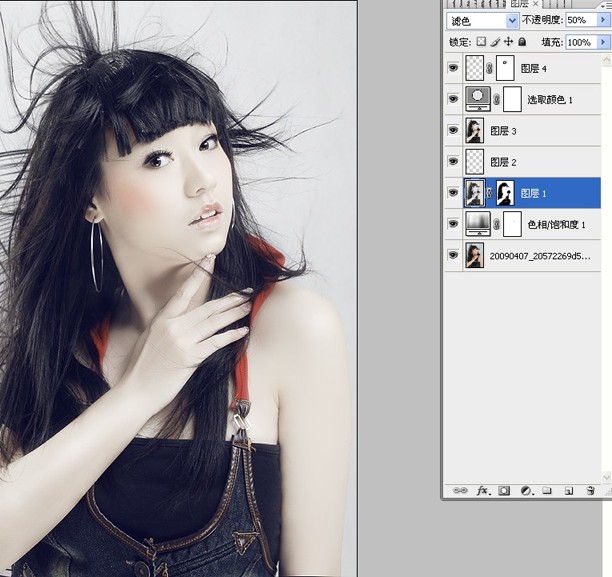Click the 20090407 background layer thumbnail
This screenshot has height=577, width=612.
pyautogui.click(x=475, y=255)
